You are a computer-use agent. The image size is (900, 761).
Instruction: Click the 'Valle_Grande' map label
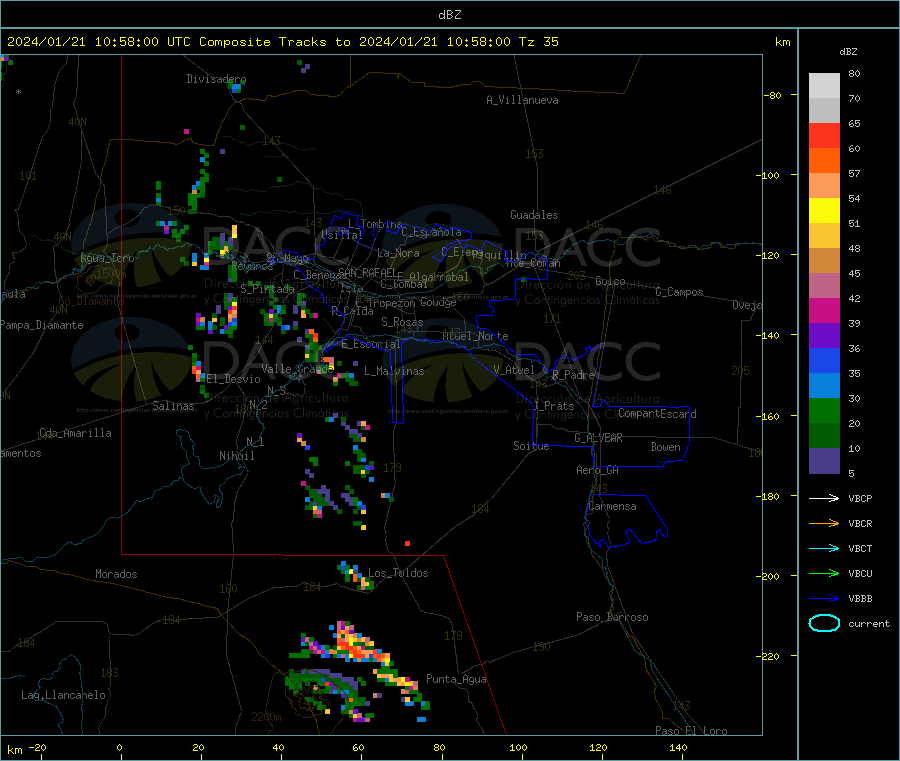[x=297, y=369]
